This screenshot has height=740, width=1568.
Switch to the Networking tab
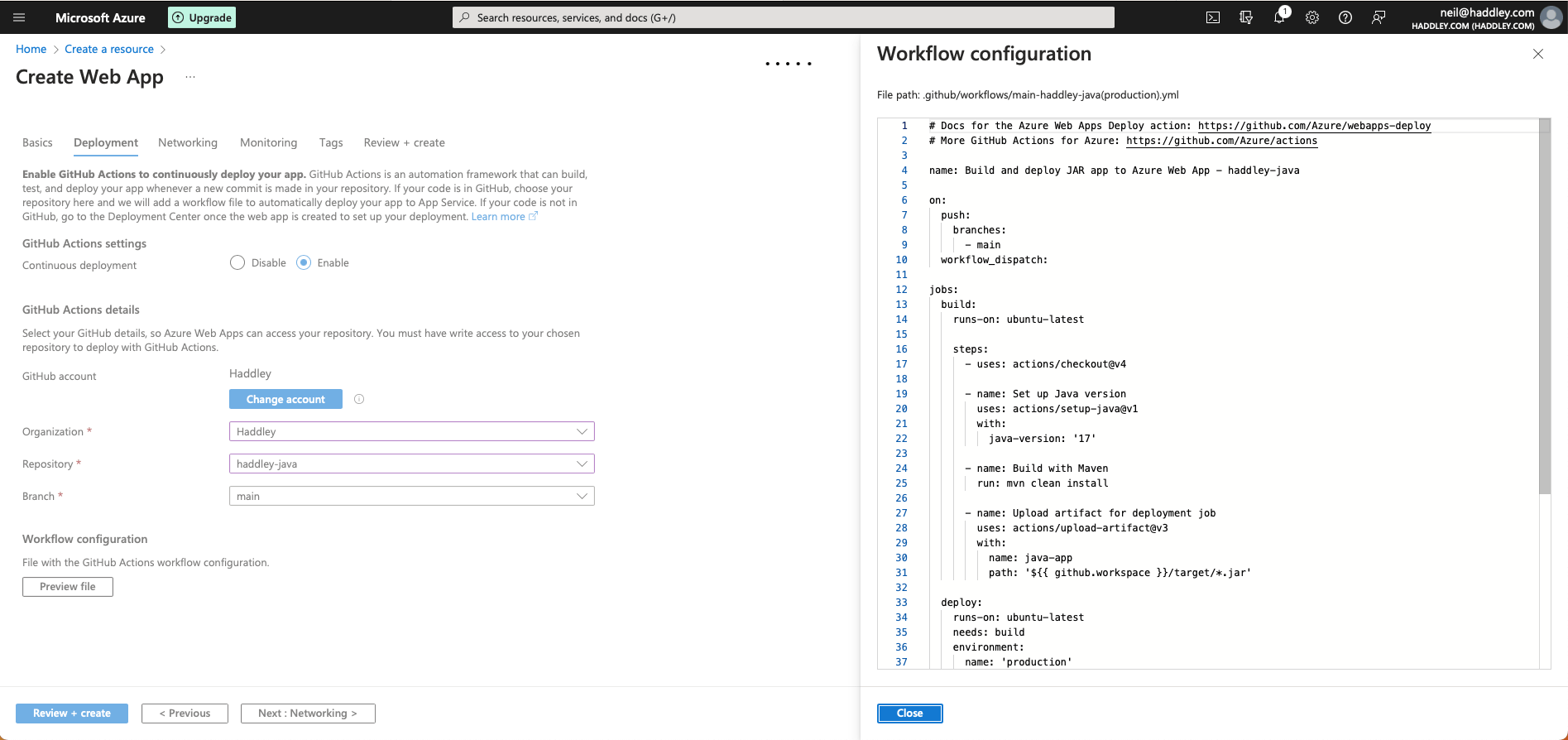tap(188, 142)
